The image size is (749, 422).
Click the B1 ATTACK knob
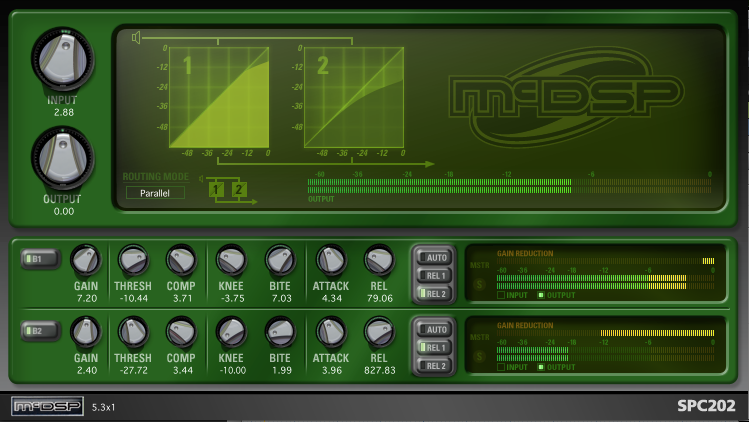click(331, 261)
